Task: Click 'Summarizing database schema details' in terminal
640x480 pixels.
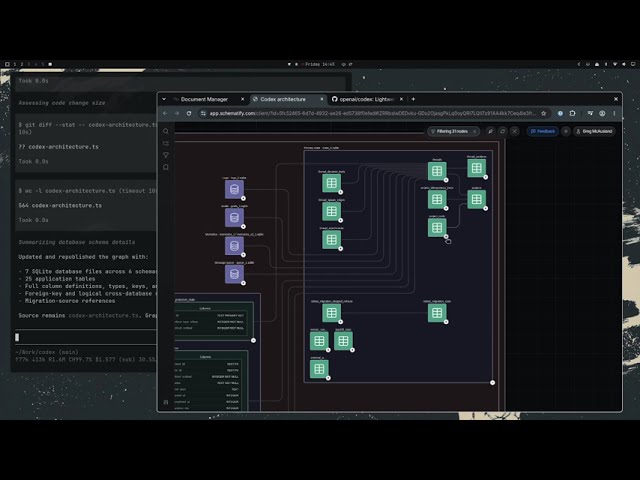Action: [77, 242]
